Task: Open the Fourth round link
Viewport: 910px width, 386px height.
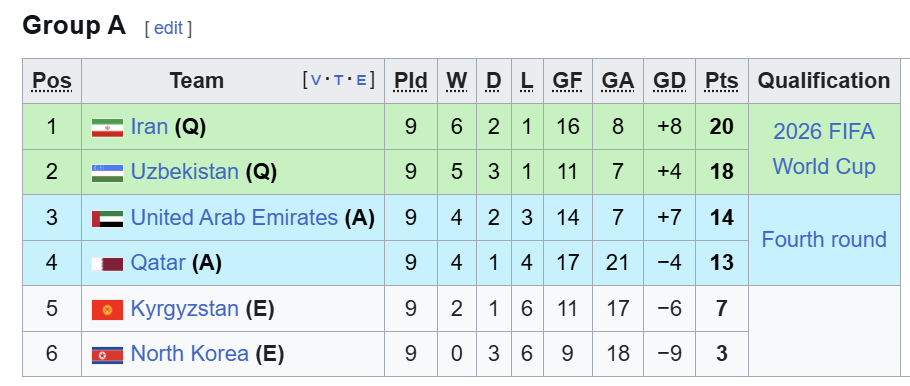Action: point(824,240)
